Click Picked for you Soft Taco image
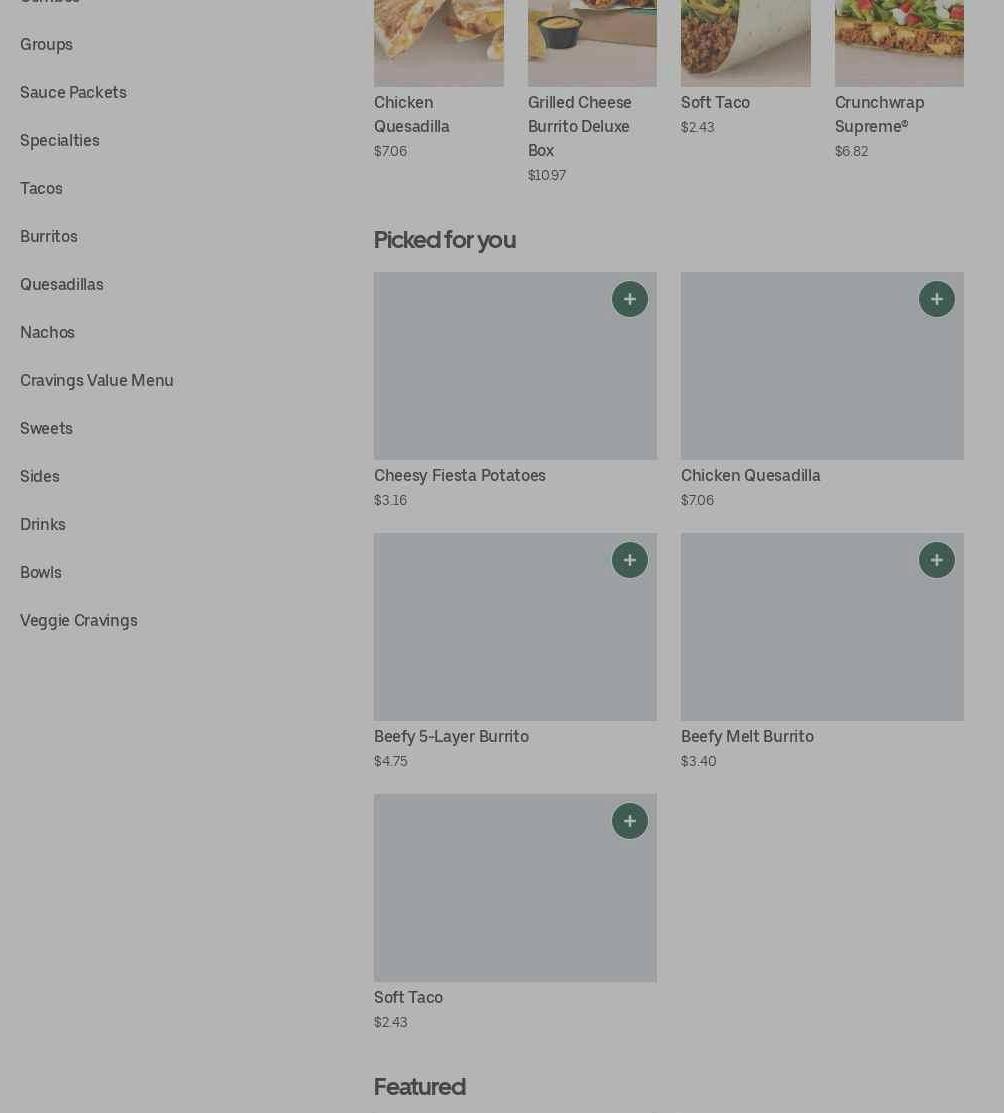The height and width of the screenshot is (1113, 1004). 515,888
